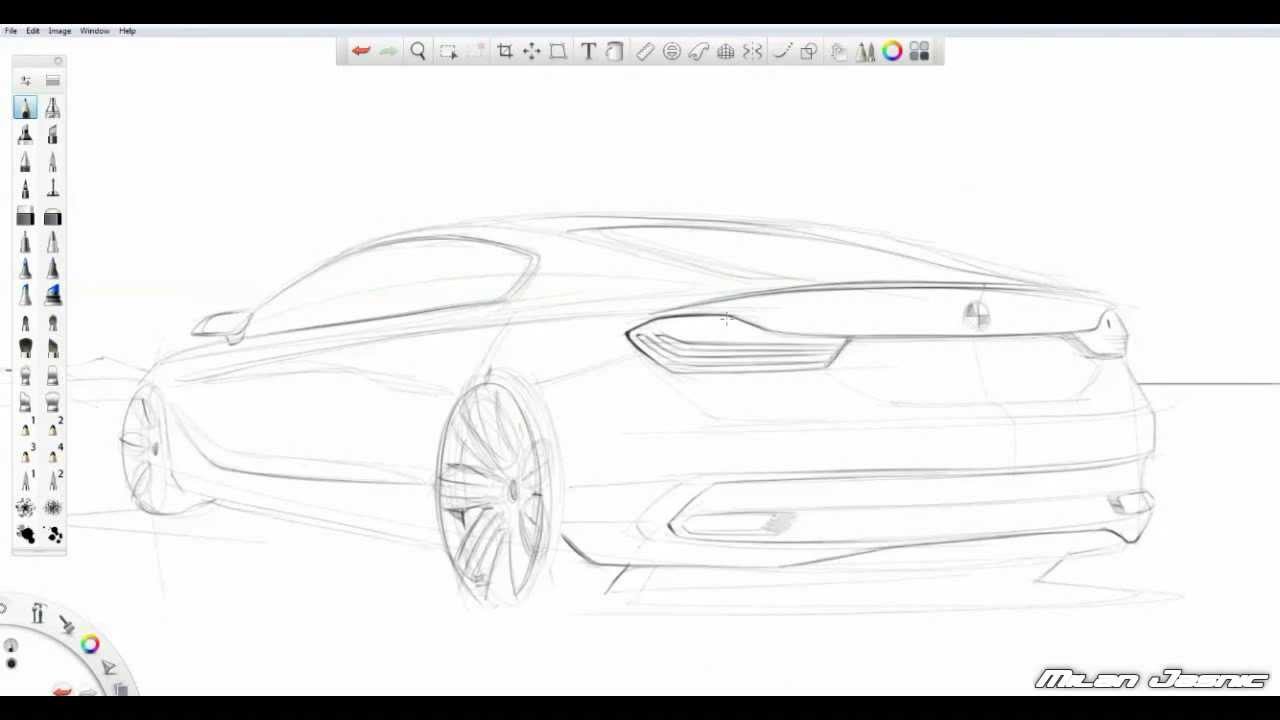This screenshot has height=720, width=1280.
Task: Open the Brush Library icon
Action: pyautogui.click(x=53, y=81)
